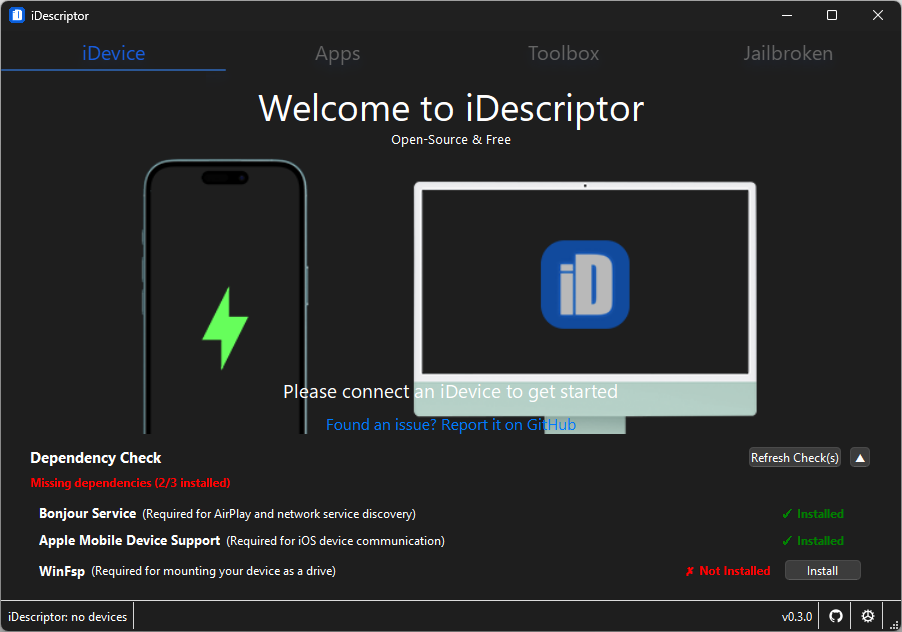
Task: Click the 'no devices' status label
Action: pos(68,617)
